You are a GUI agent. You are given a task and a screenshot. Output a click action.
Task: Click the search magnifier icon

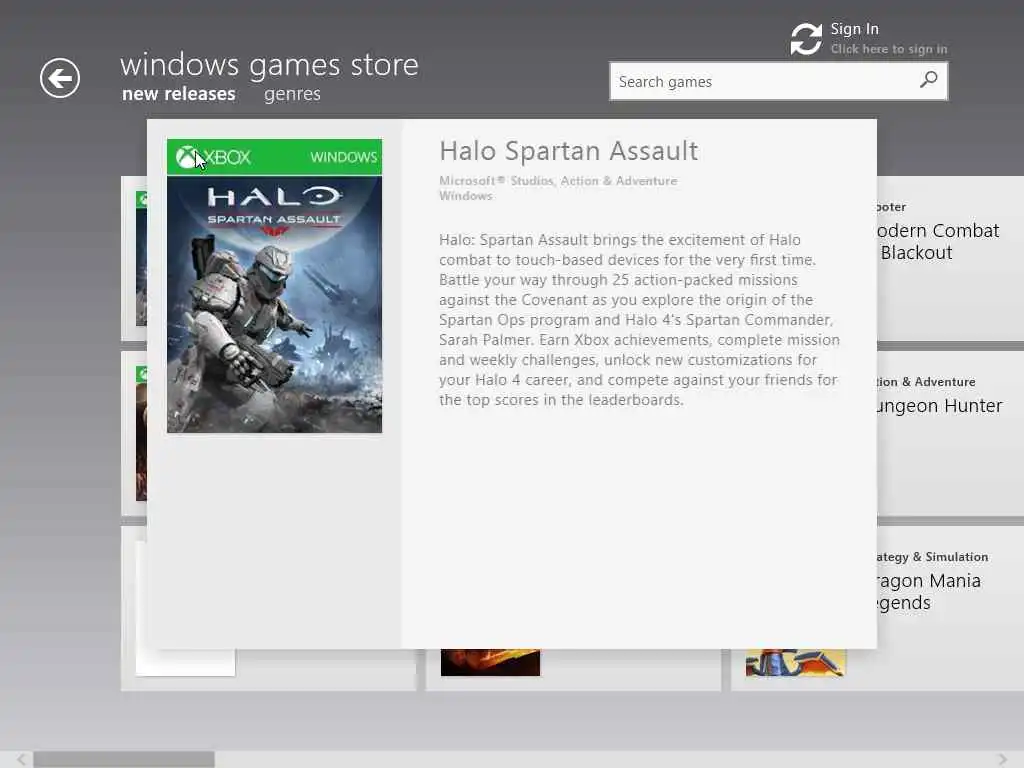[x=928, y=80]
